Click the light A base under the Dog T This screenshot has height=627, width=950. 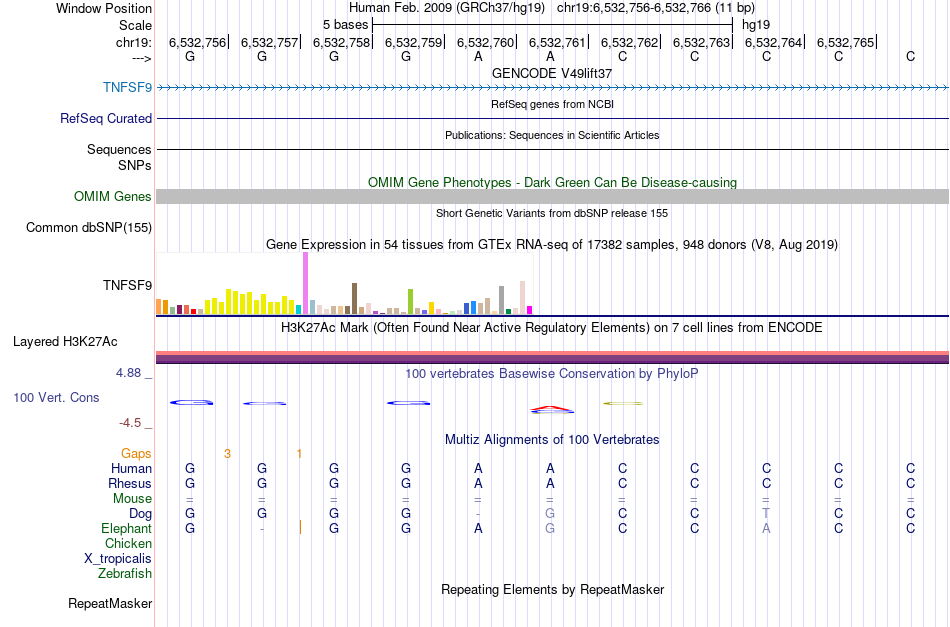(766, 528)
